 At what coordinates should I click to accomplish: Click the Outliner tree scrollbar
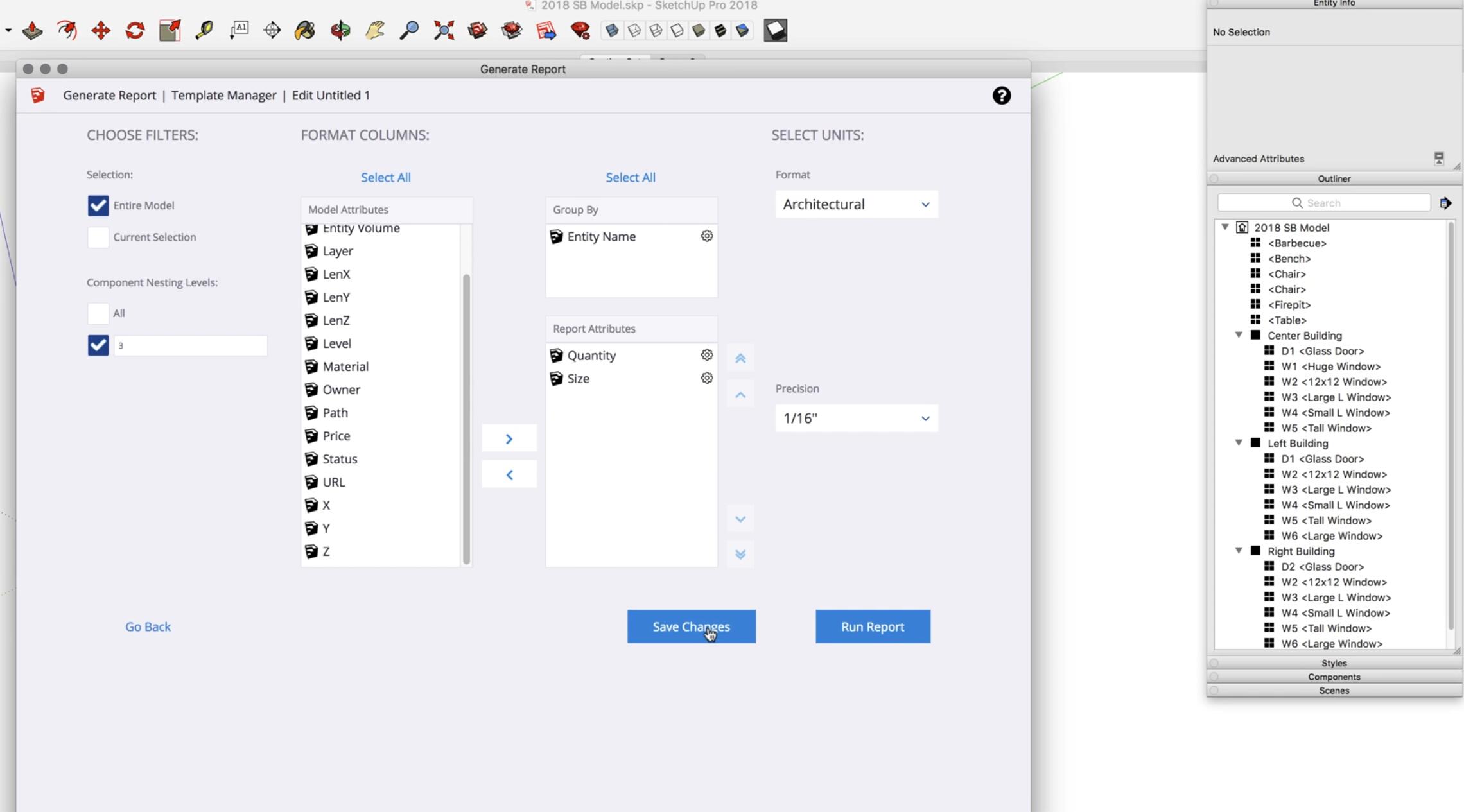coord(1451,426)
